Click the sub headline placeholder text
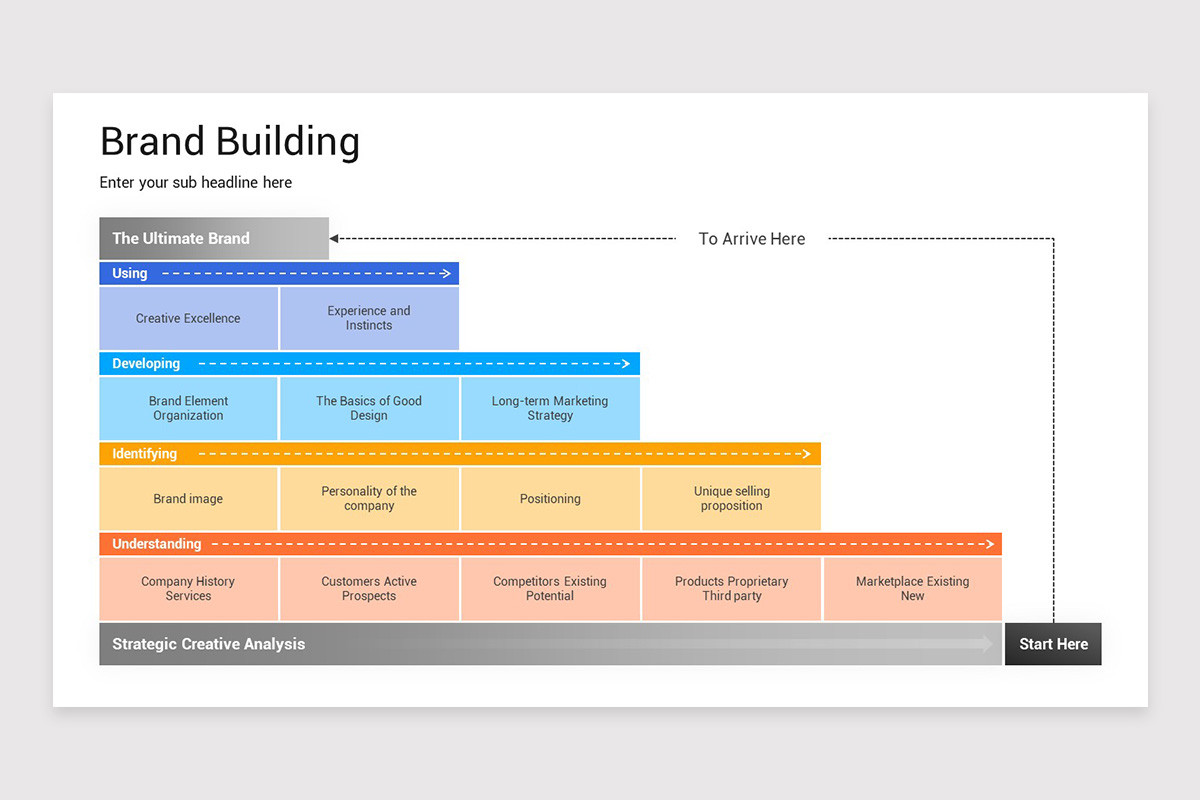 coord(195,182)
